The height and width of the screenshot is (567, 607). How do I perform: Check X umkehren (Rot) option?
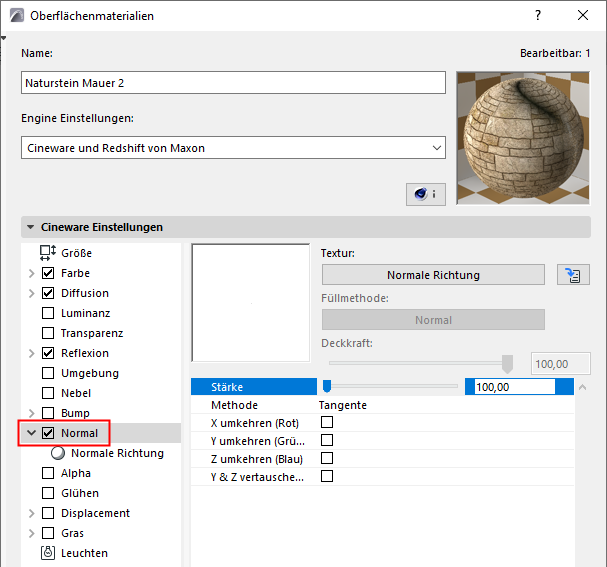(x=327, y=422)
